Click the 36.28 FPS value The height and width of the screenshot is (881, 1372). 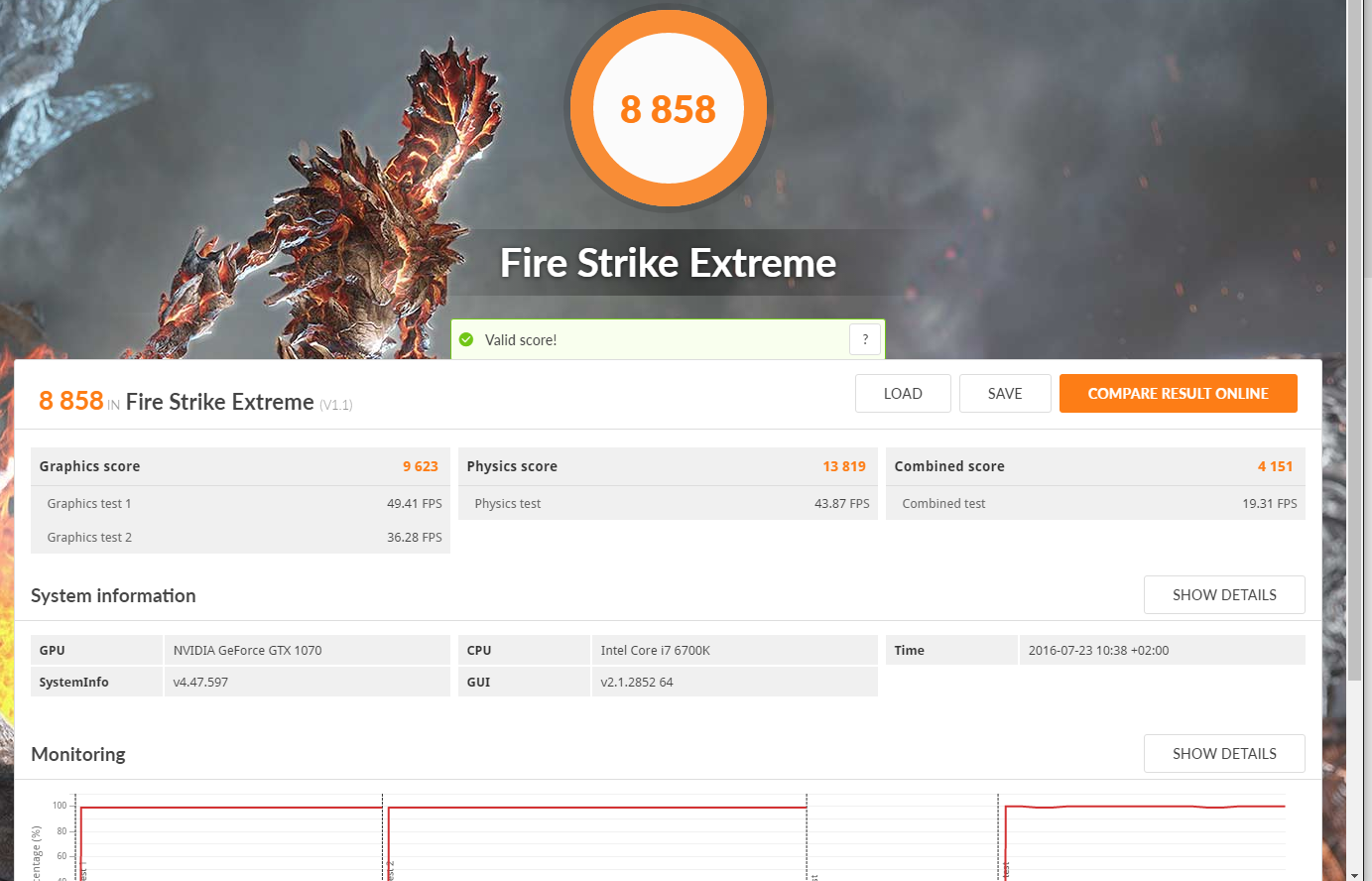tap(415, 537)
